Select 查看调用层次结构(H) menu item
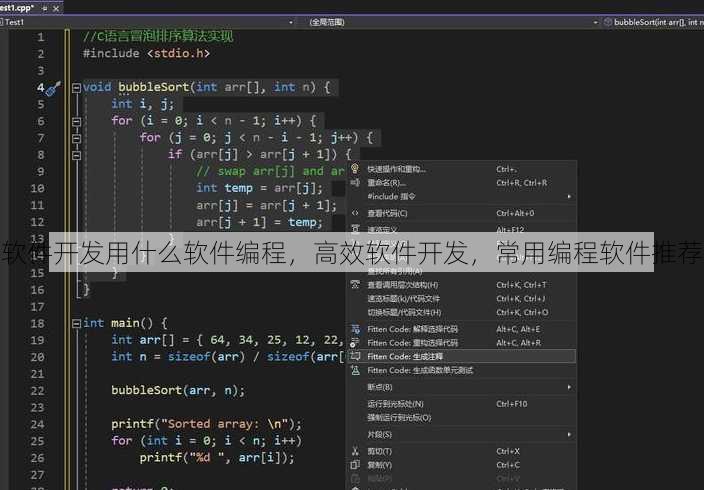 pyautogui.click(x=462, y=285)
